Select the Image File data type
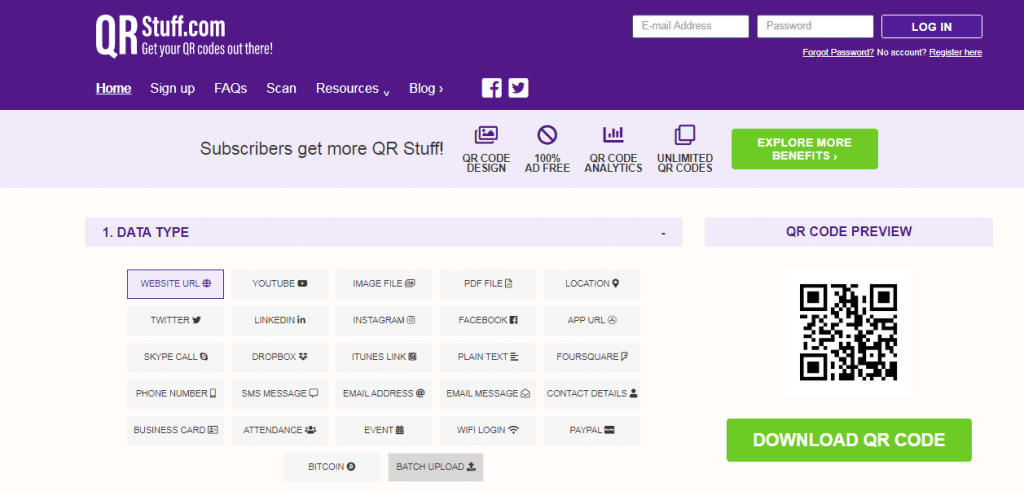 tap(384, 284)
